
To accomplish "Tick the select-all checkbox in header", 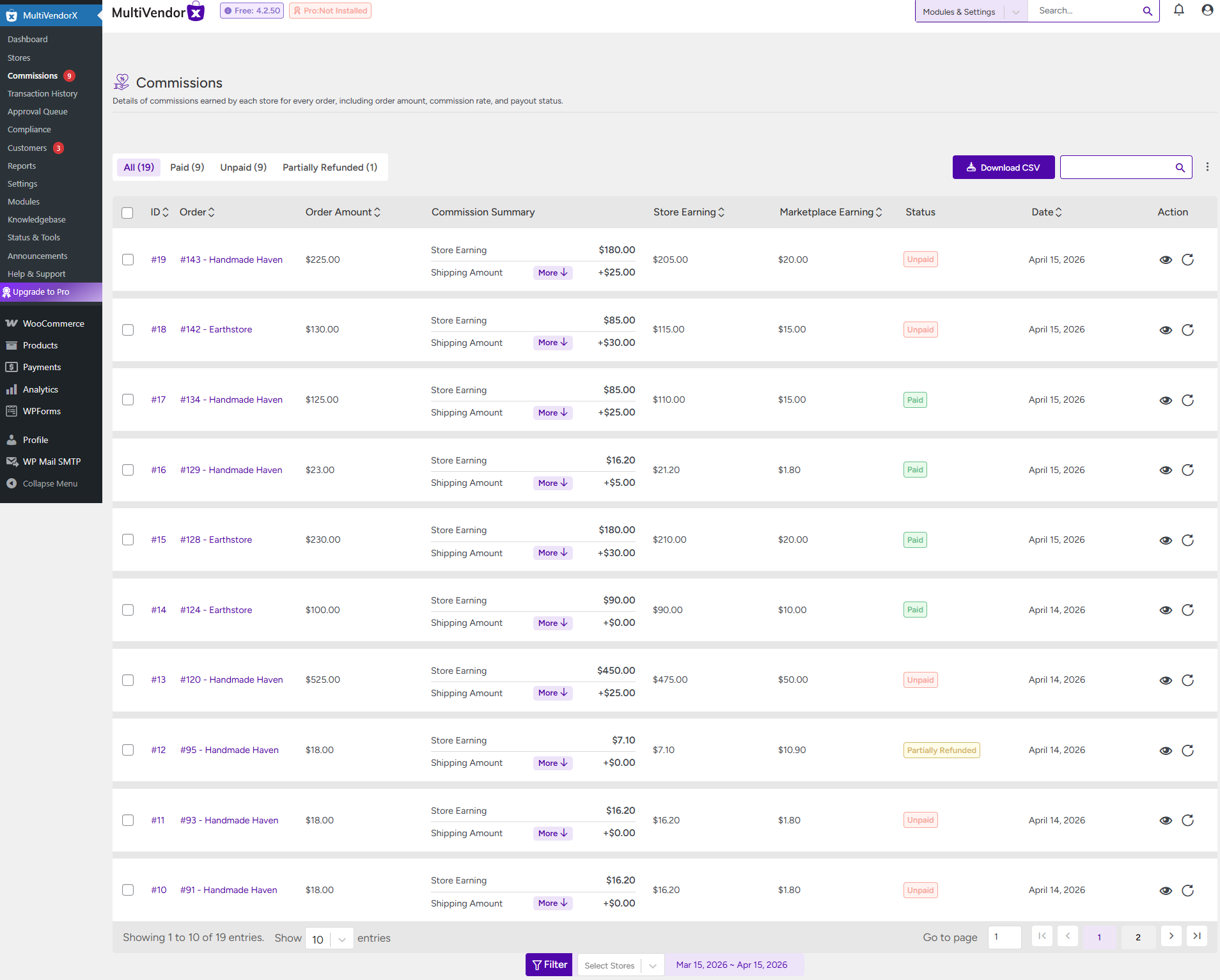I will coord(127,213).
